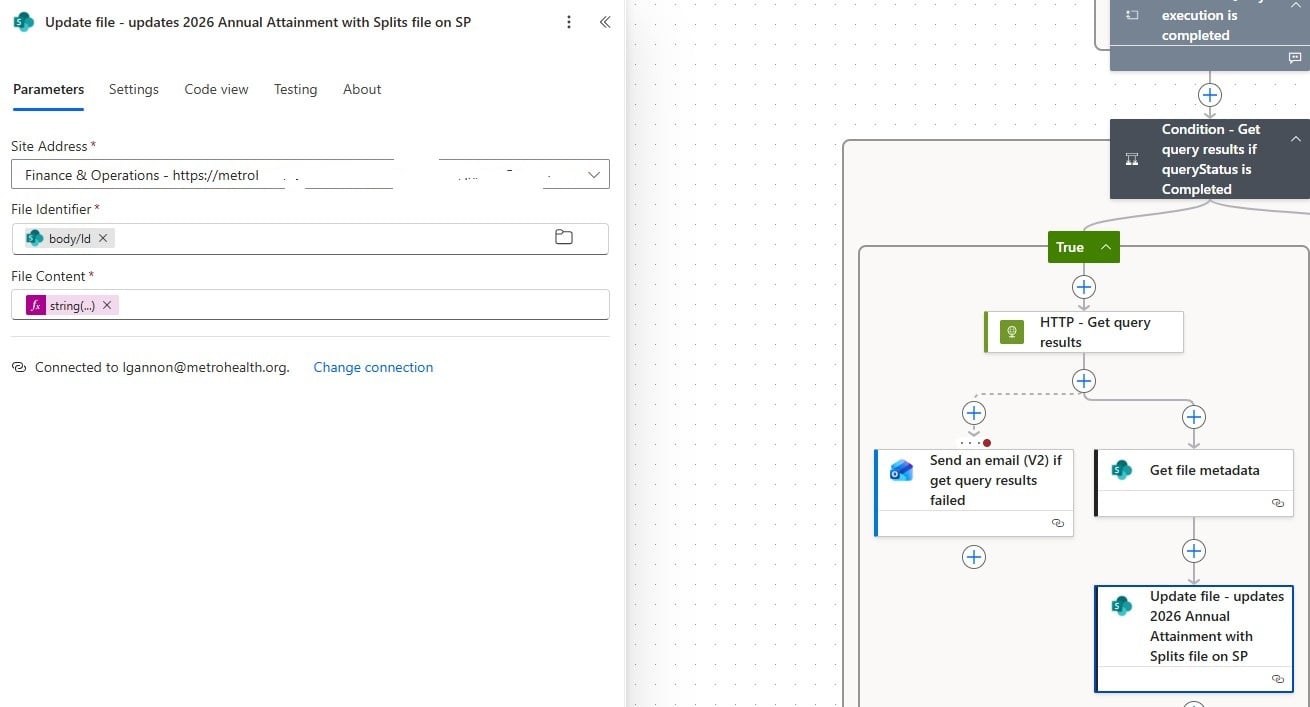1310x707 pixels.
Task: Switch to the Code view tab
Action: [x=216, y=89]
